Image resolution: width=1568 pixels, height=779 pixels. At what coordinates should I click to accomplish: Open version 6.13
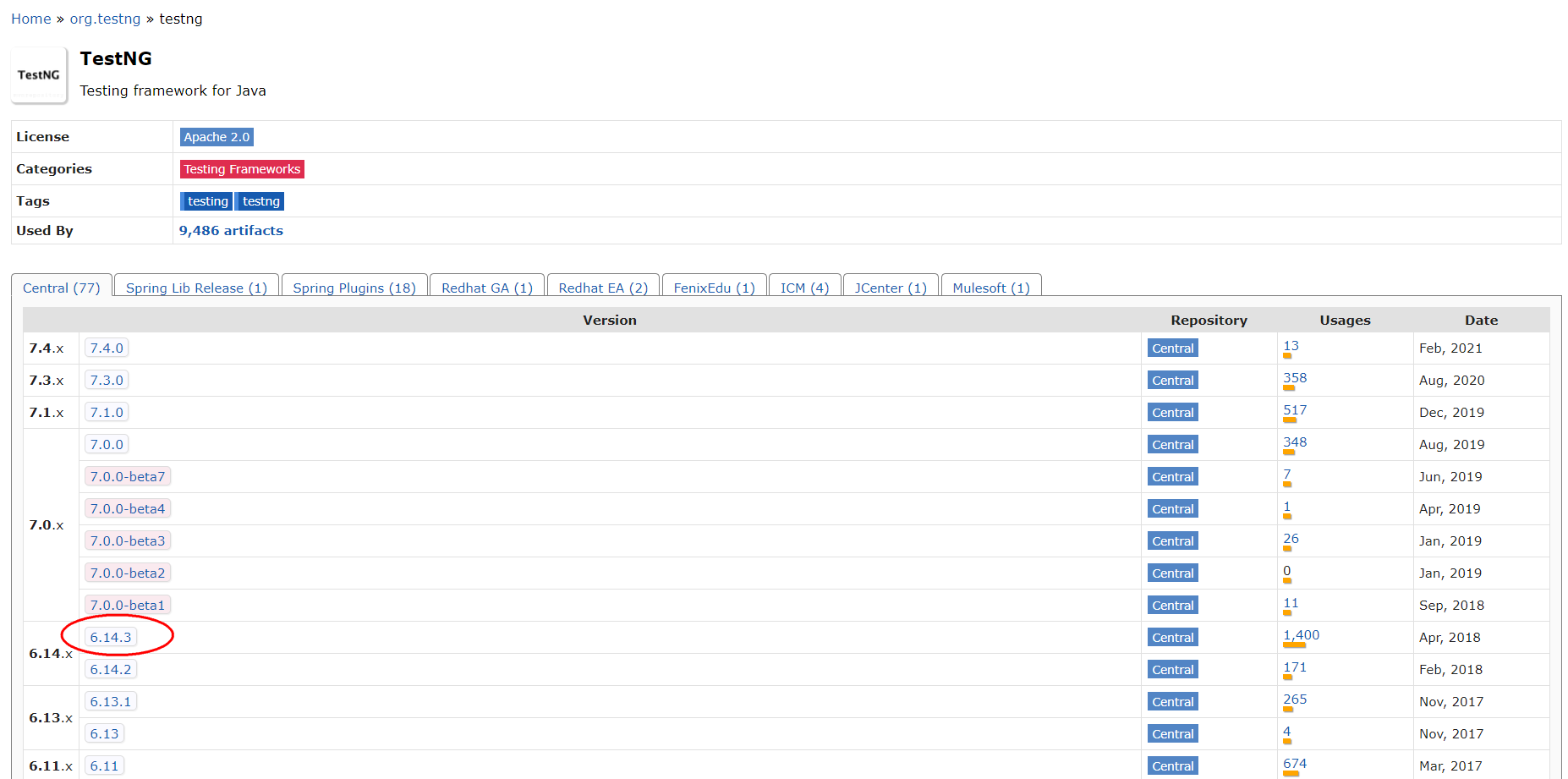click(x=104, y=734)
